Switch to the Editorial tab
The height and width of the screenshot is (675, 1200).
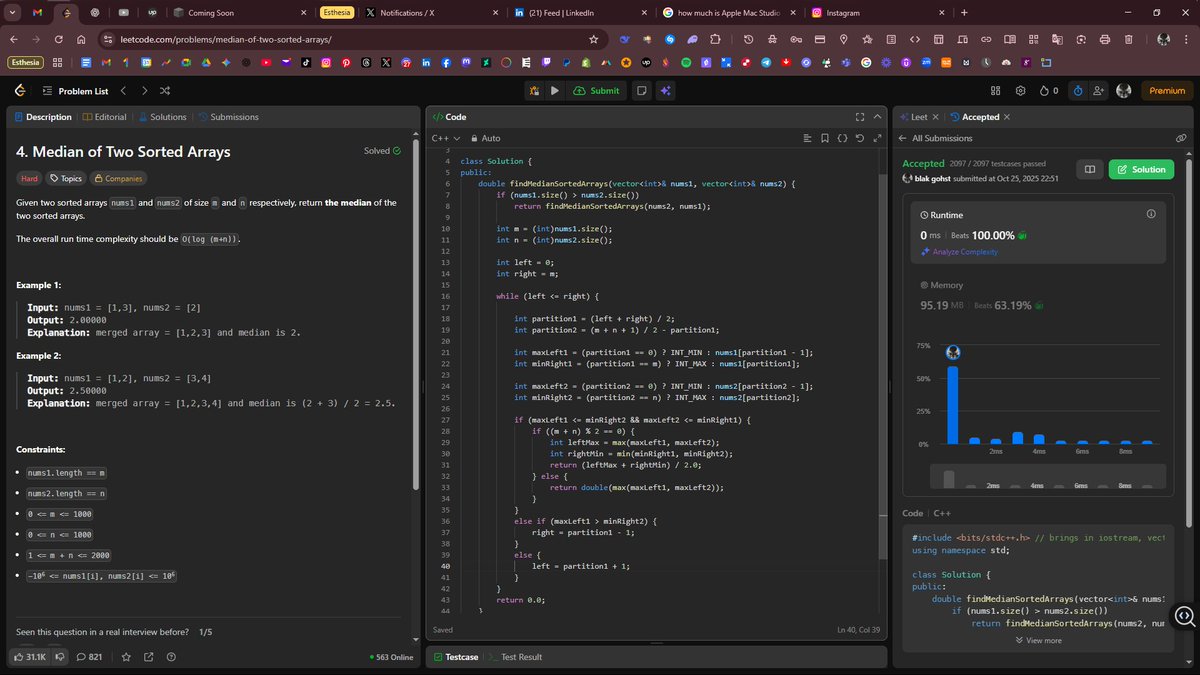click(x=104, y=117)
